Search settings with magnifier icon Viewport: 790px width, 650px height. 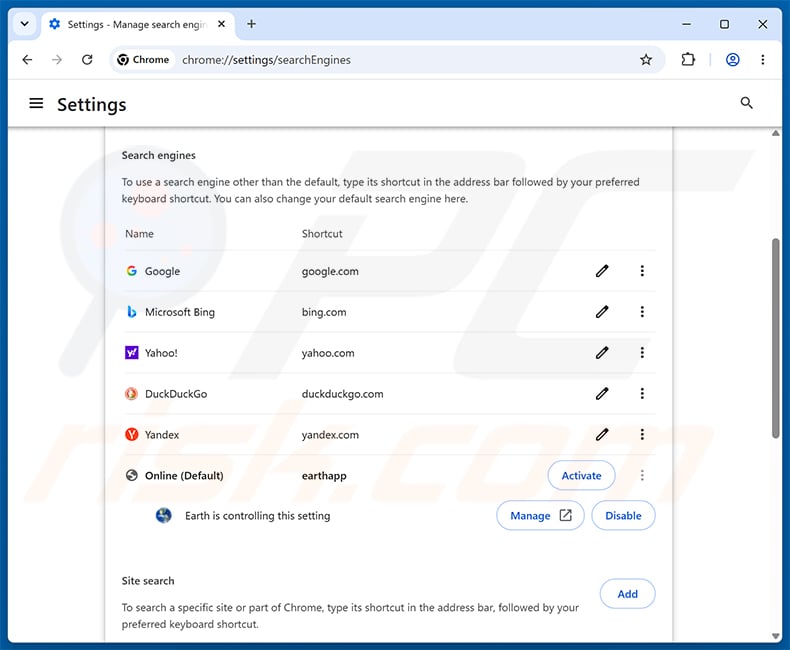click(x=747, y=103)
